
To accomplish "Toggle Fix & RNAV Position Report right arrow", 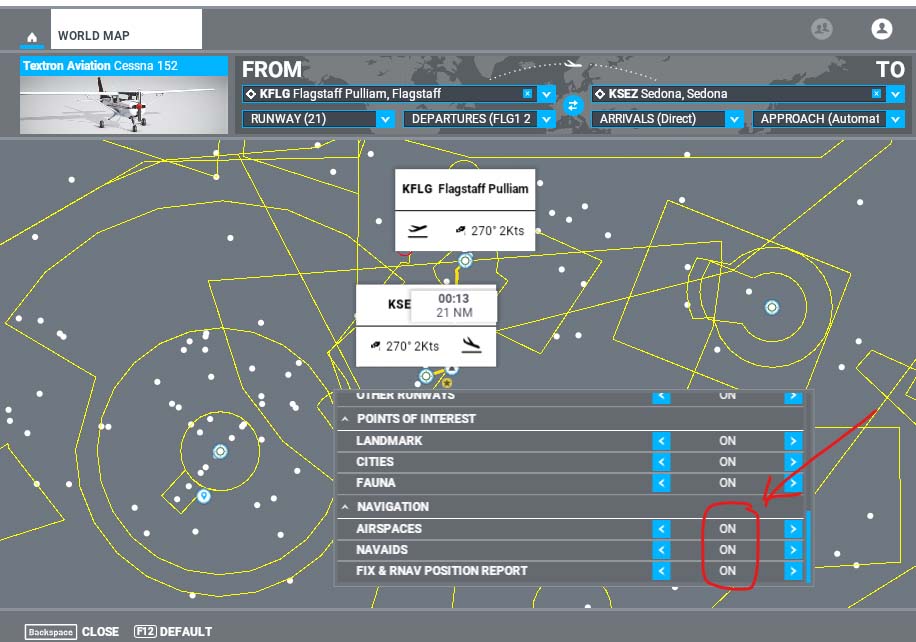I will 793,571.
